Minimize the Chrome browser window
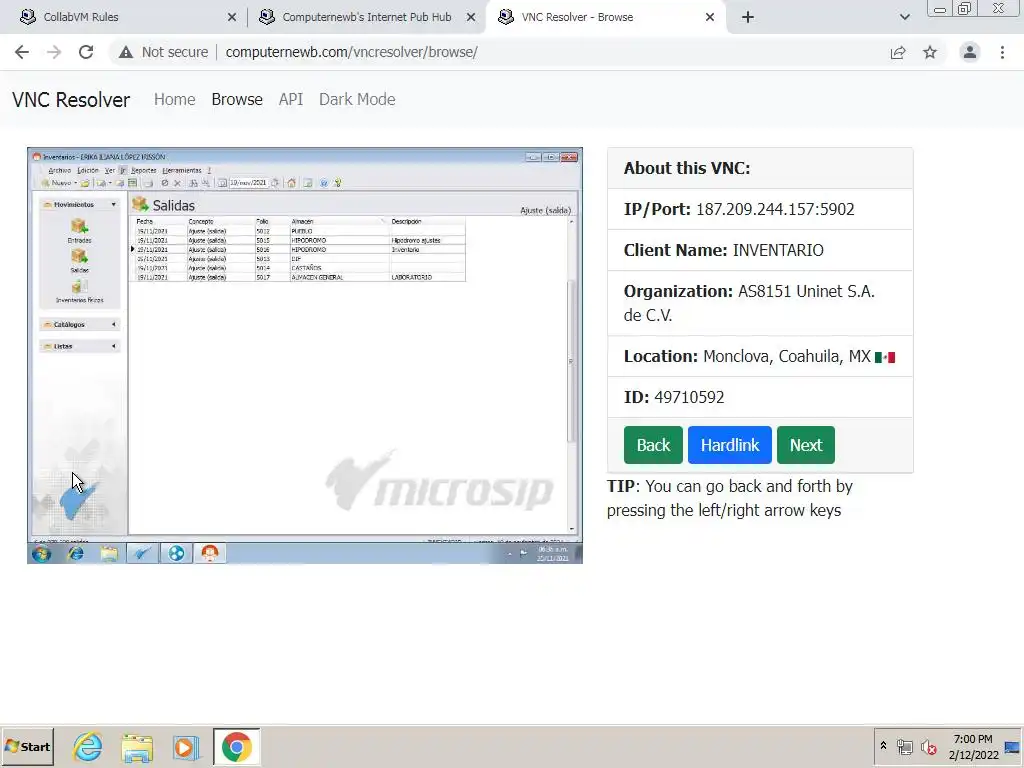Image resolution: width=1024 pixels, height=768 pixels. [940, 9]
